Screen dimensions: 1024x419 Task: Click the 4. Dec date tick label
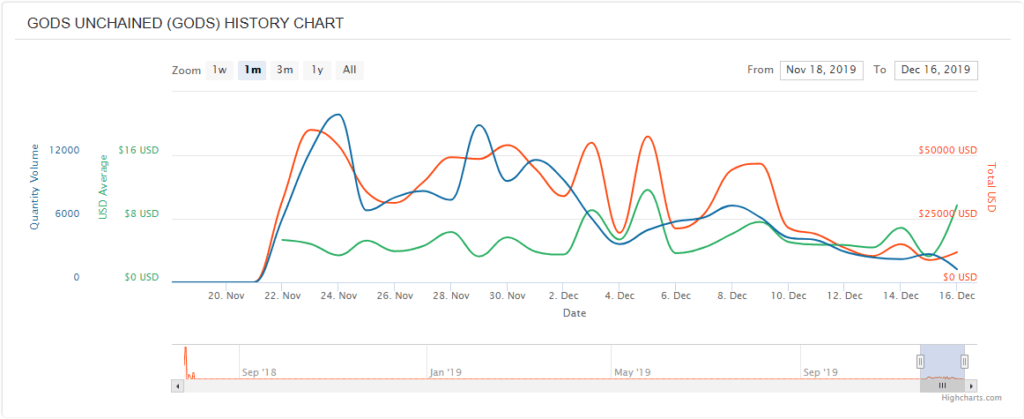pyautogui.click(x=620, y=296)
